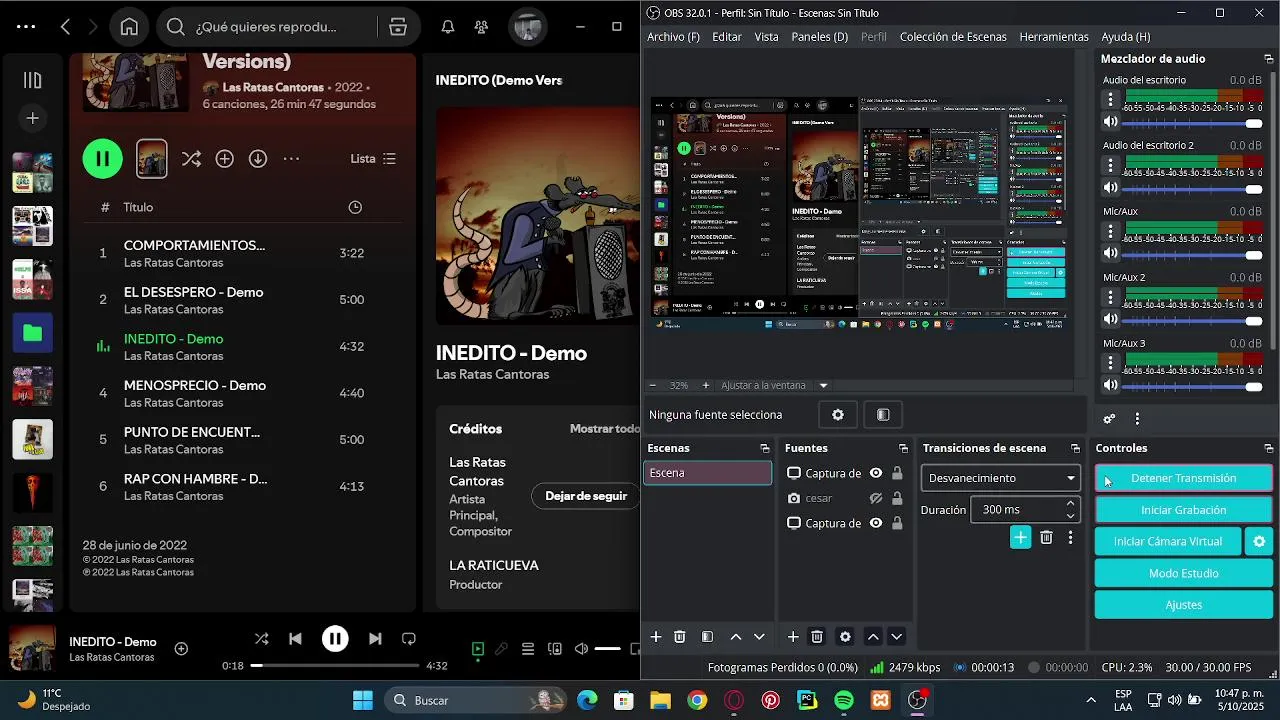Open the Spotify lyrics microphone icon

[x=501, y=649]
